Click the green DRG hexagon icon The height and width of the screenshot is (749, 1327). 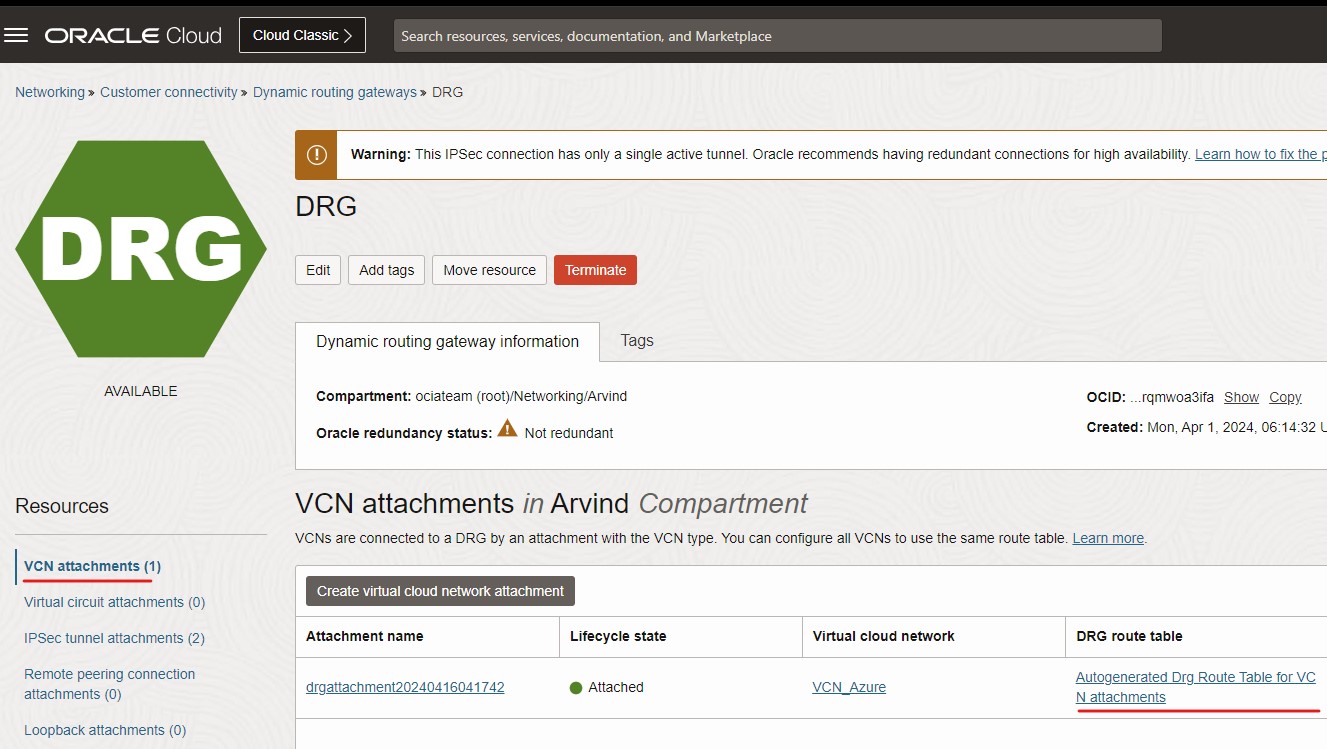coord(141,248)
